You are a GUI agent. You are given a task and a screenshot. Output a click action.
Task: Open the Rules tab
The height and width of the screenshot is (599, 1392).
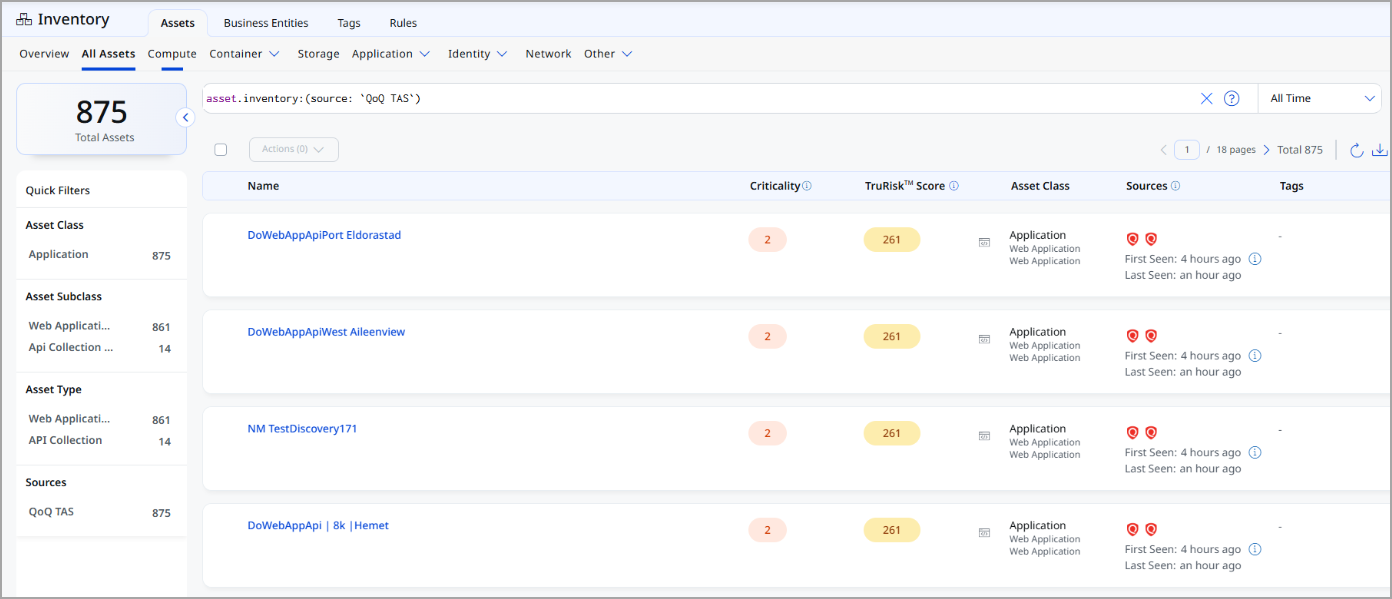[x=403, y=23]
